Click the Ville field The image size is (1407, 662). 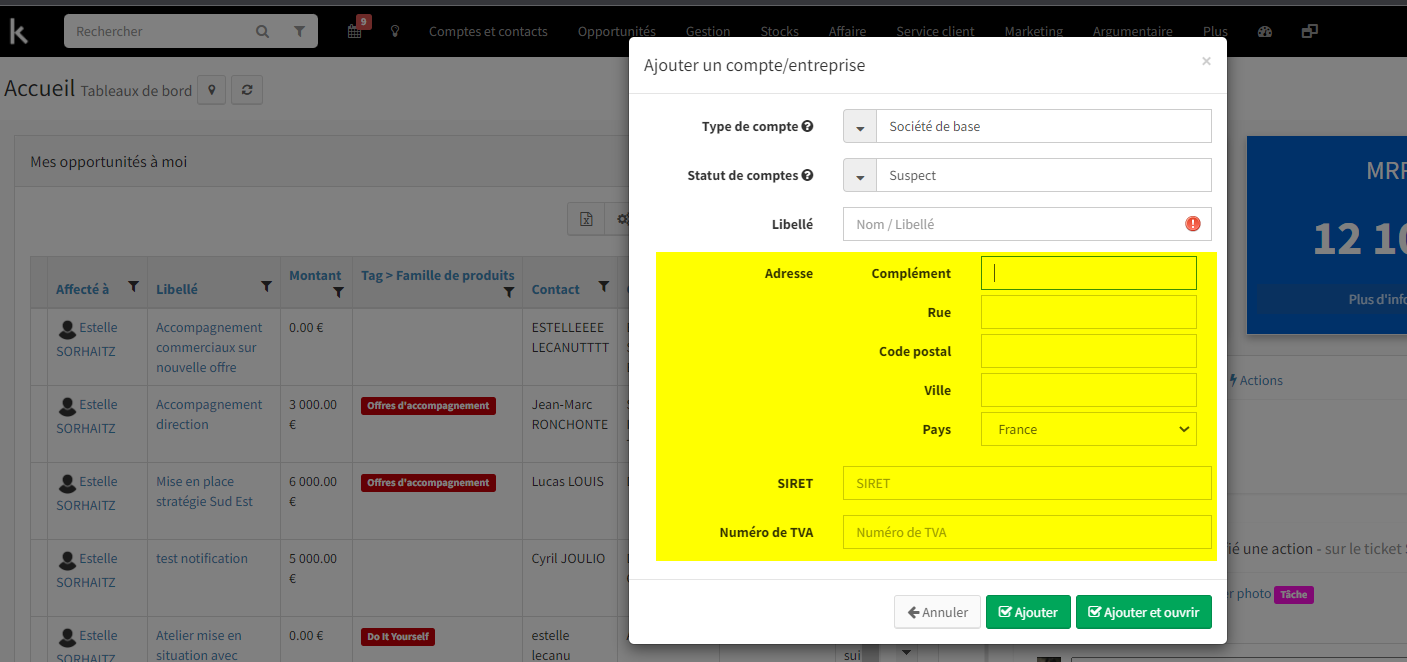[x=1089, y=390]
